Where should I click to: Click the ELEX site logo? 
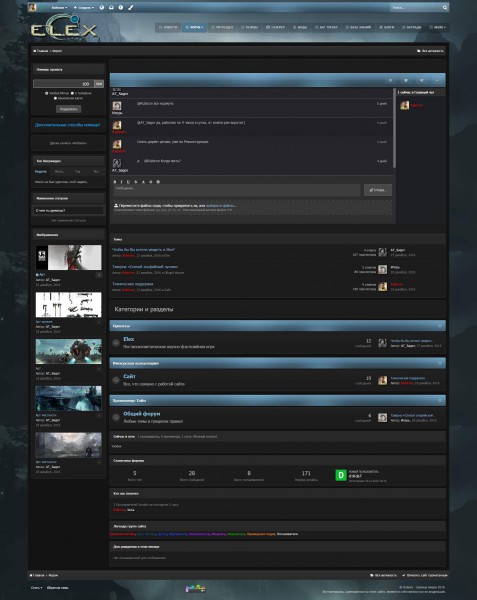(63, 28)
